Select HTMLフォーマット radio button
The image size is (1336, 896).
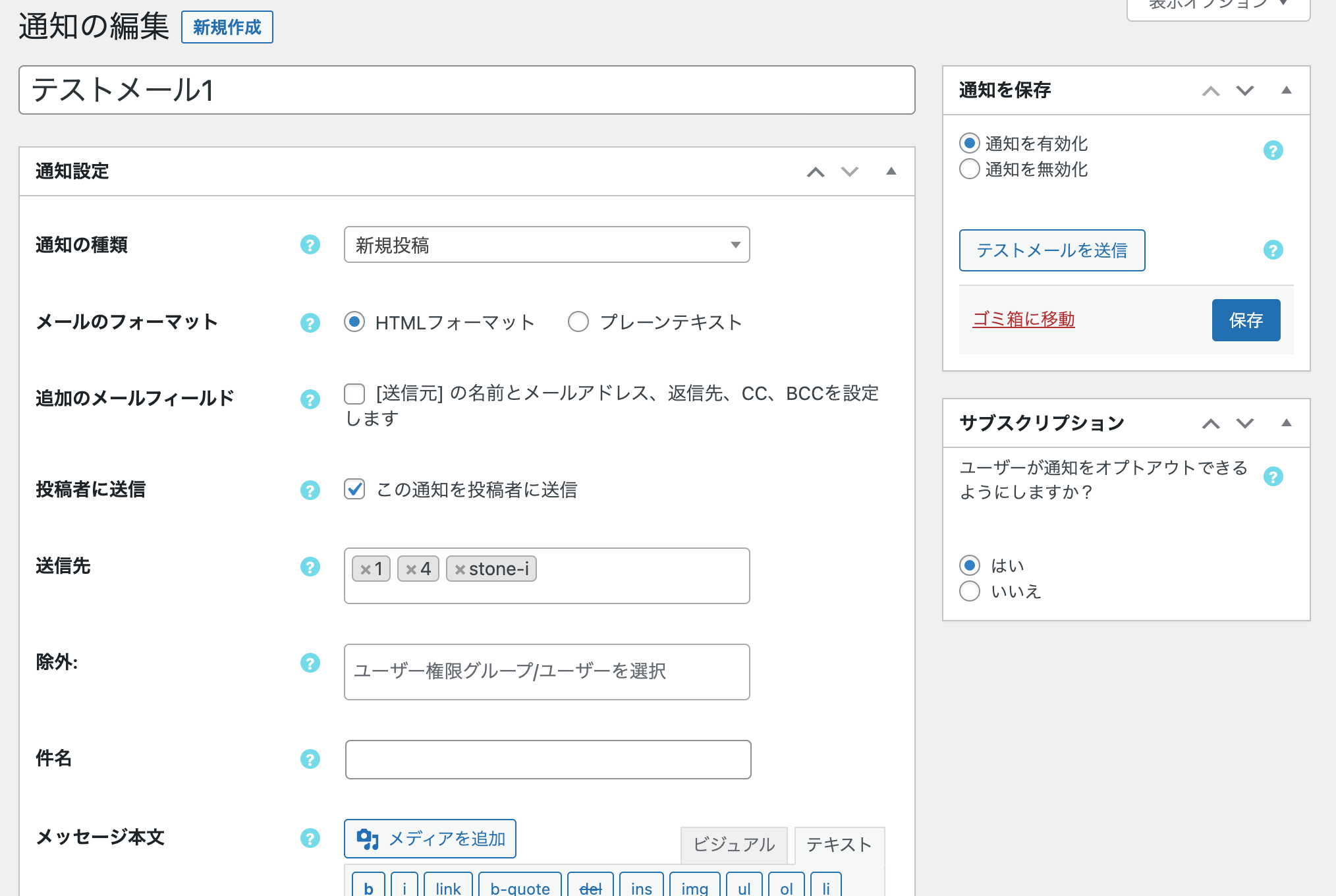coord(354,322)
